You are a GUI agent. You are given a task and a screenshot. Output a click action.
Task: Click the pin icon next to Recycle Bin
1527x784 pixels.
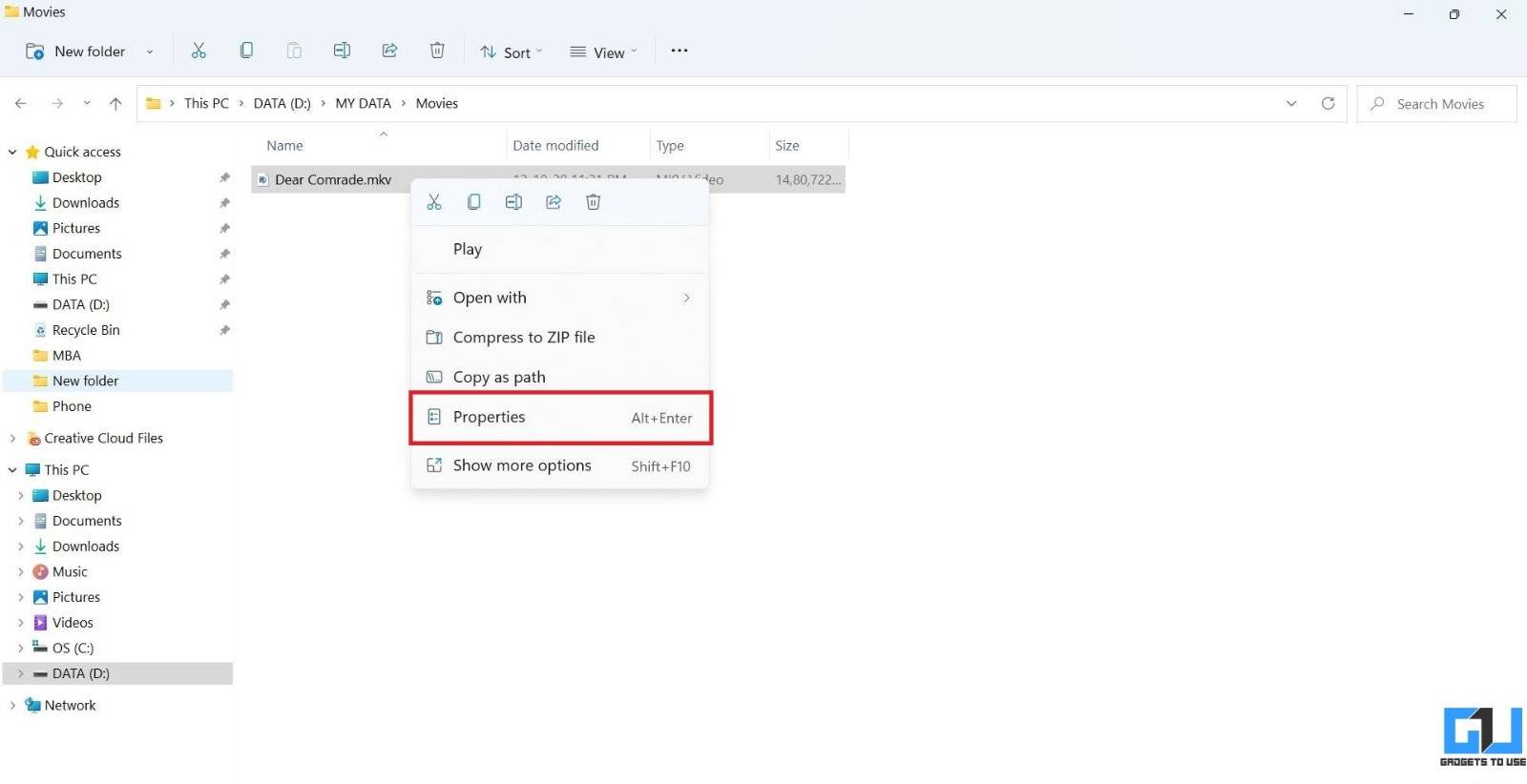pos(224,330)
